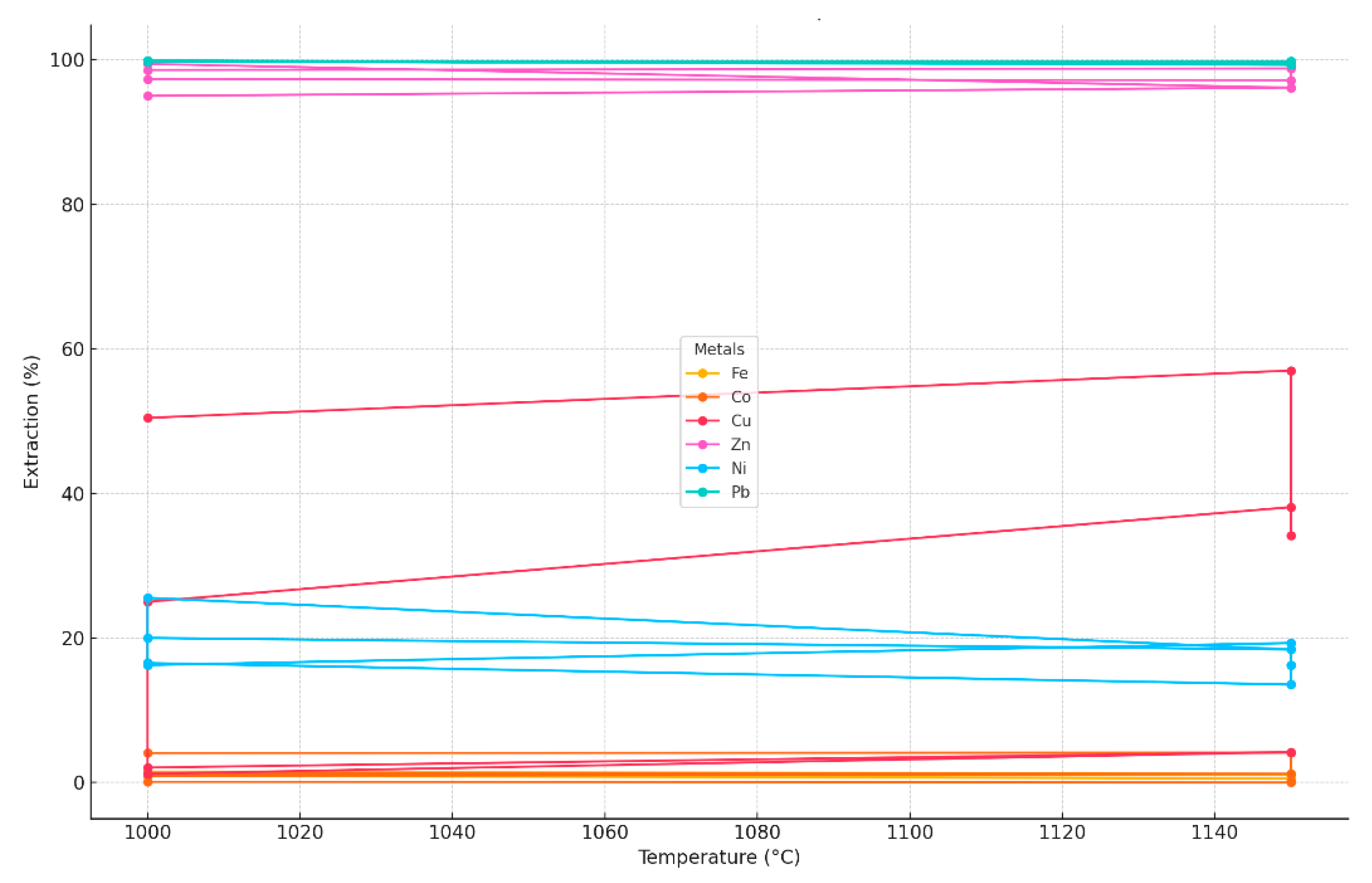Viewport: 1372px width, 883px height.
Task: Select the Metals legend title
Action: pos(719,349)
